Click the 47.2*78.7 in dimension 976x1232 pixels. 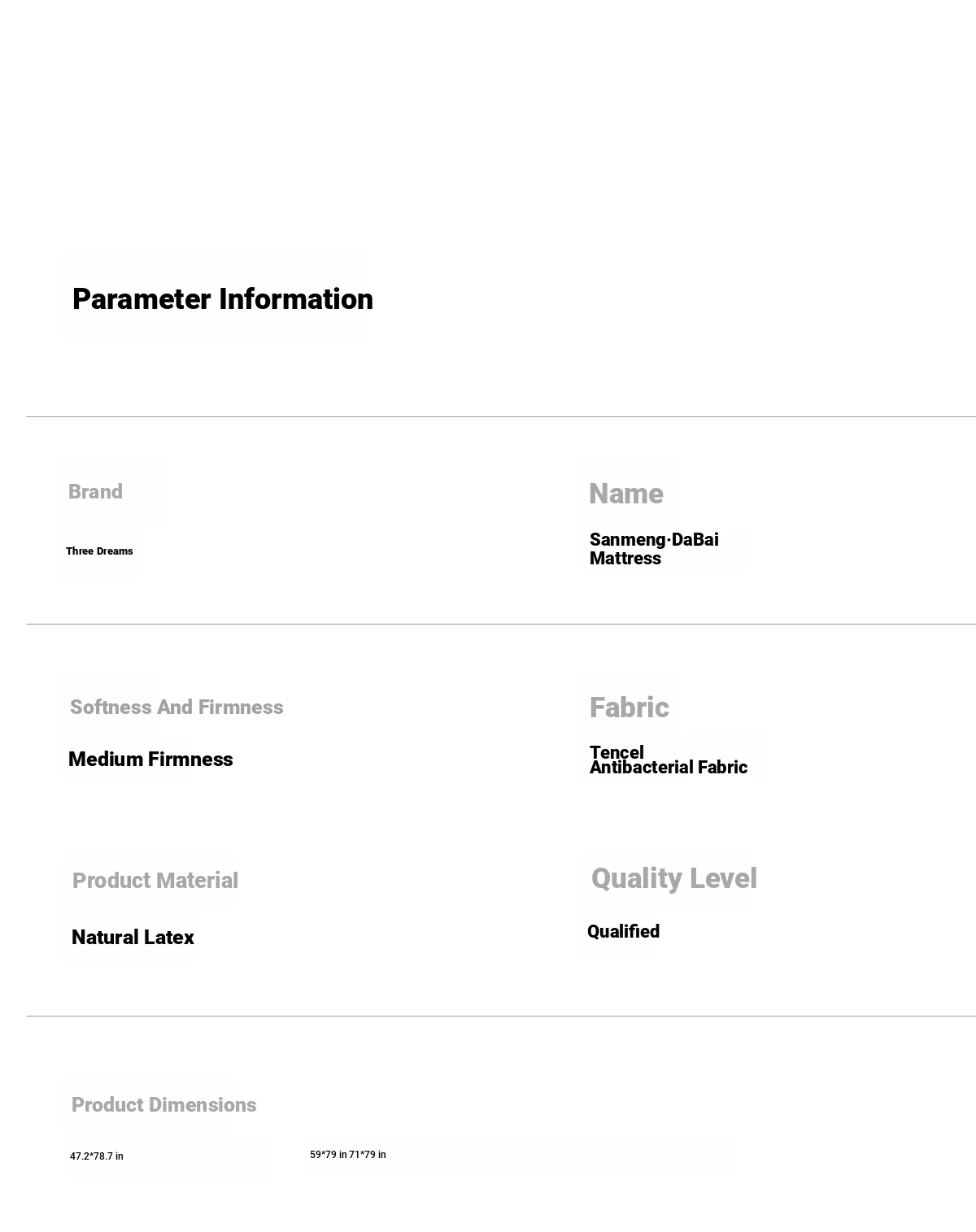click(97, 1156)
